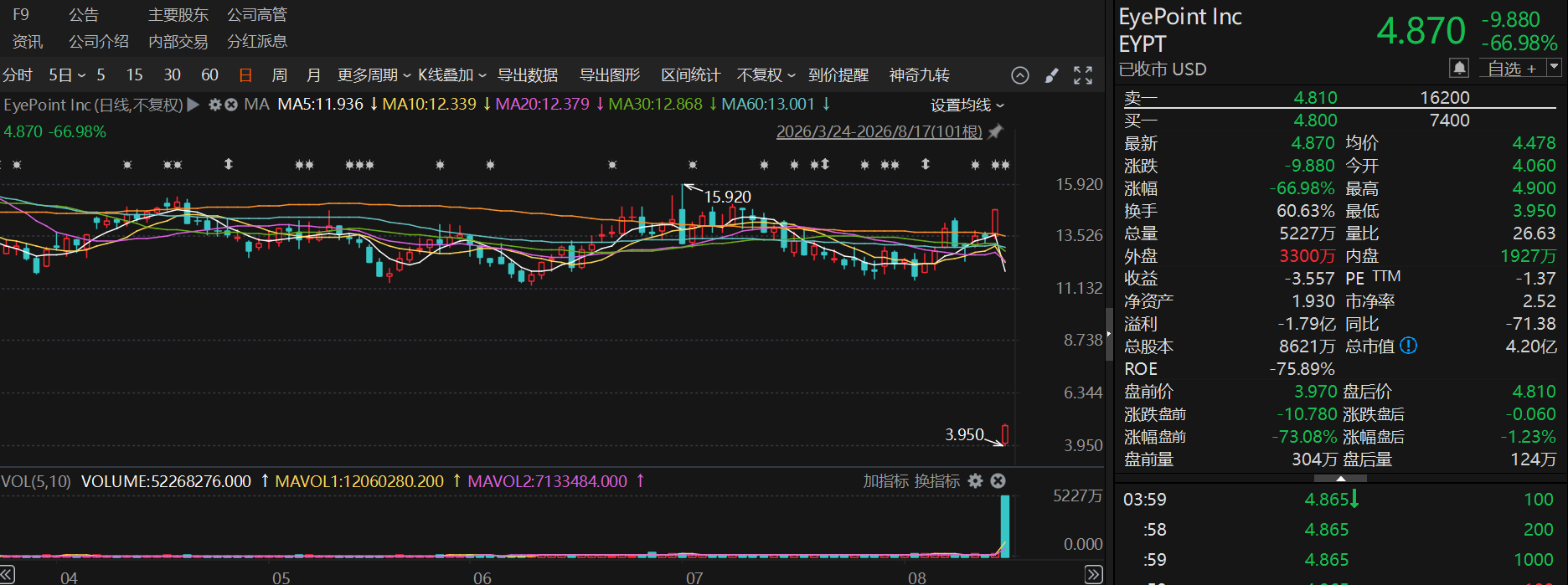The height and width of the screenshot is (585, 1568).
Task: Open 区间统计 range statistics
Action: (690, 75)
